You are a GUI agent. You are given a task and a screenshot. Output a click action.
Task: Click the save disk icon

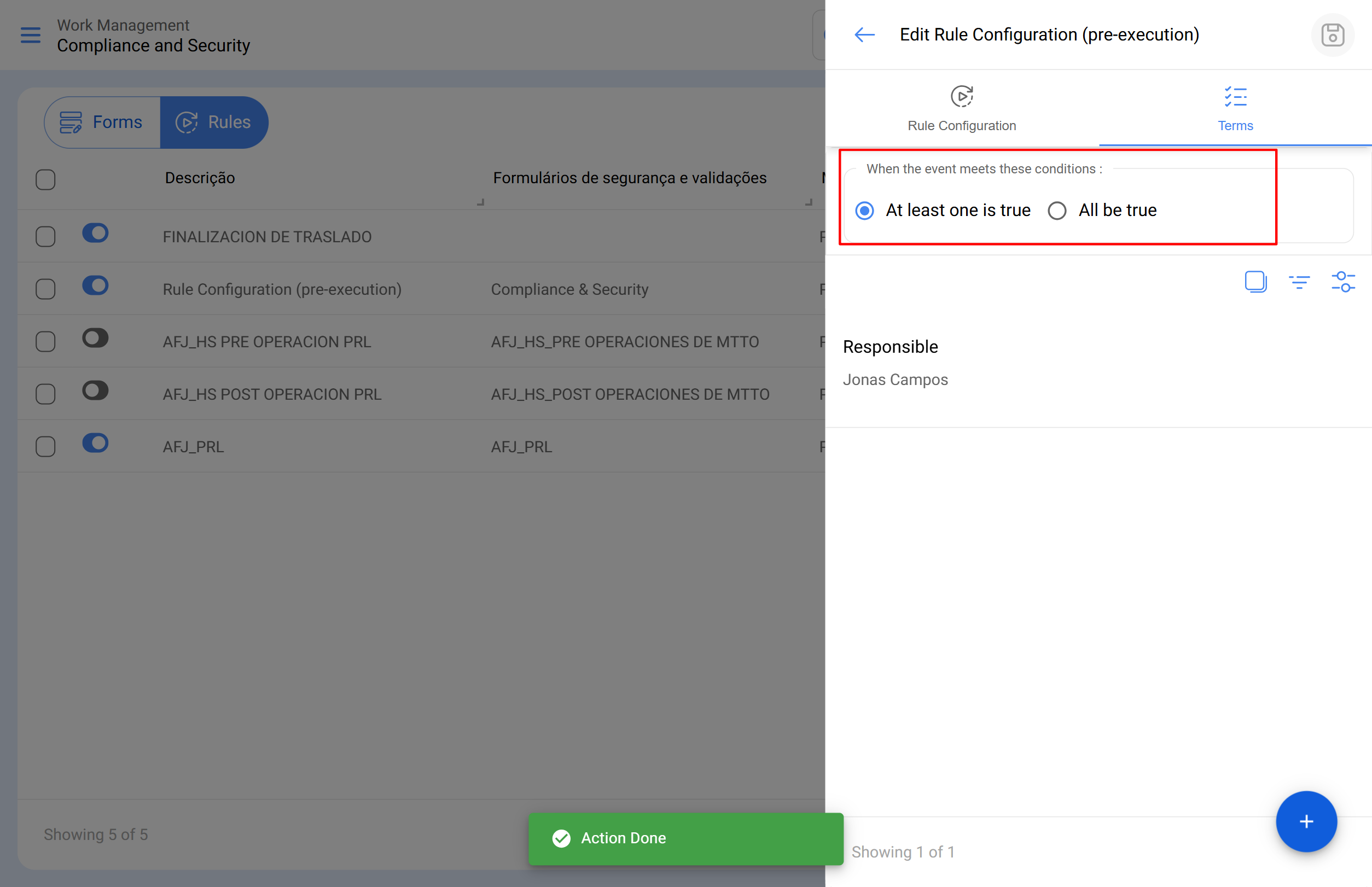(x=1332, y=35)
